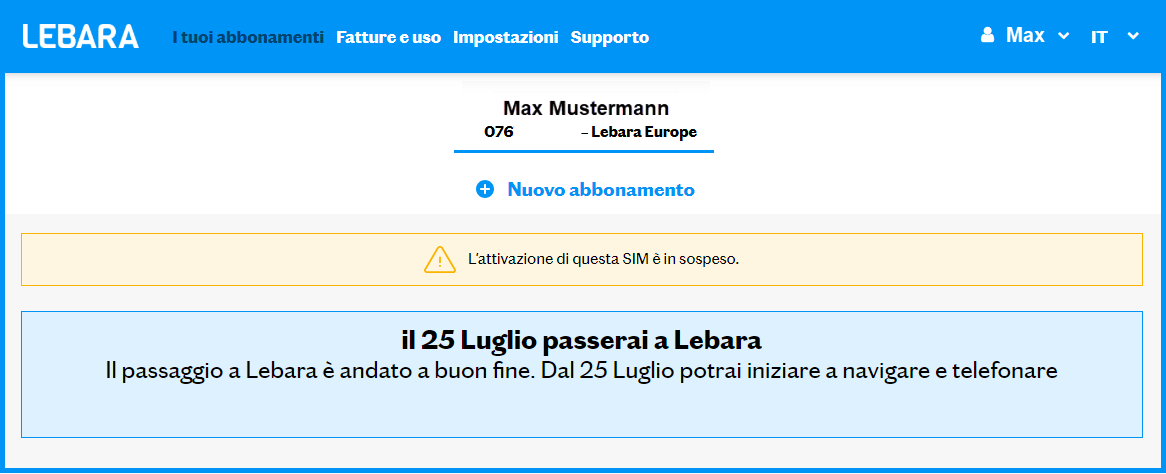Screen dimensions: 1166x474
Task: Open the language dropdown chevron next to IT
Action: point(1133,37)
